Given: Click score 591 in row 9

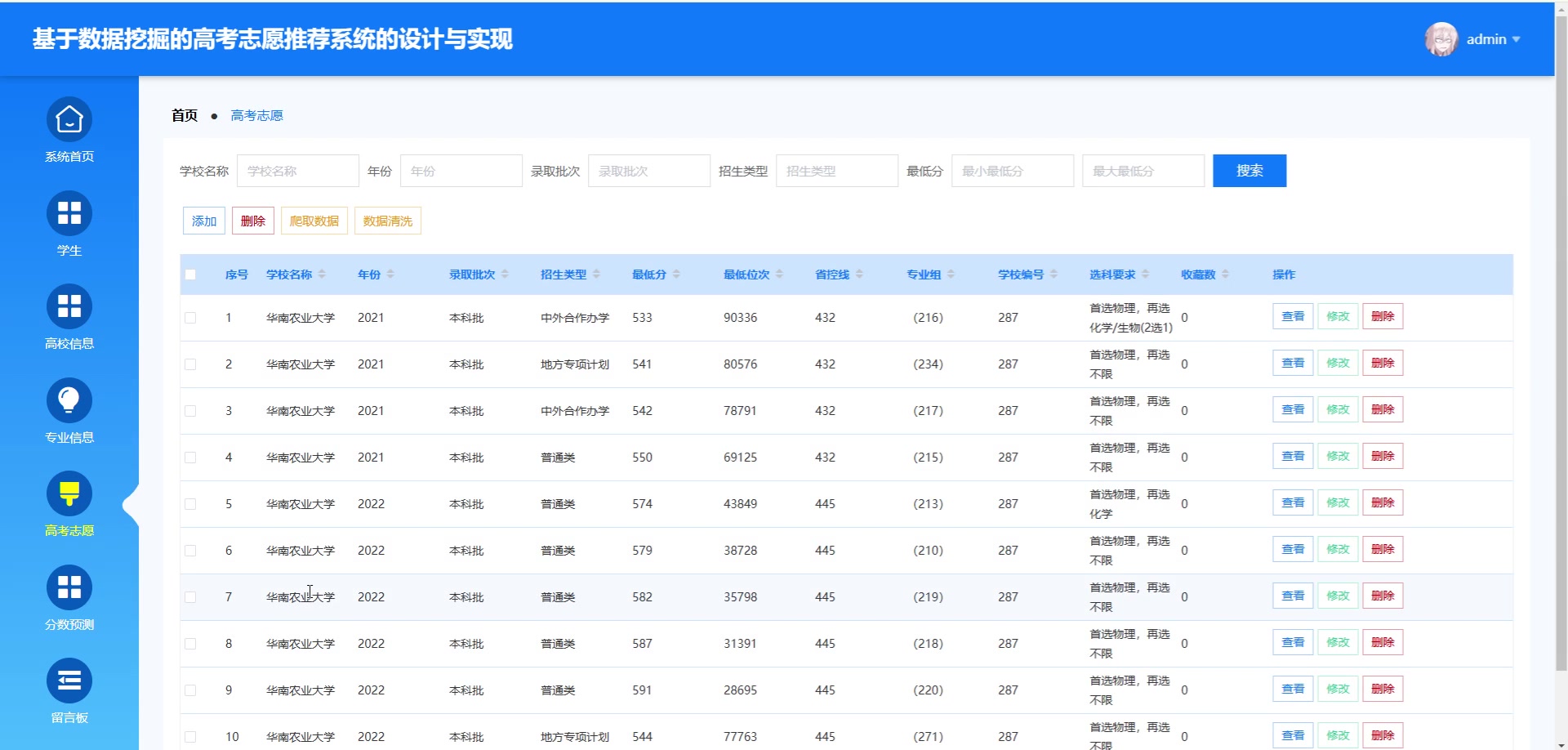Looking at the screenshot, I should (642, 690).
